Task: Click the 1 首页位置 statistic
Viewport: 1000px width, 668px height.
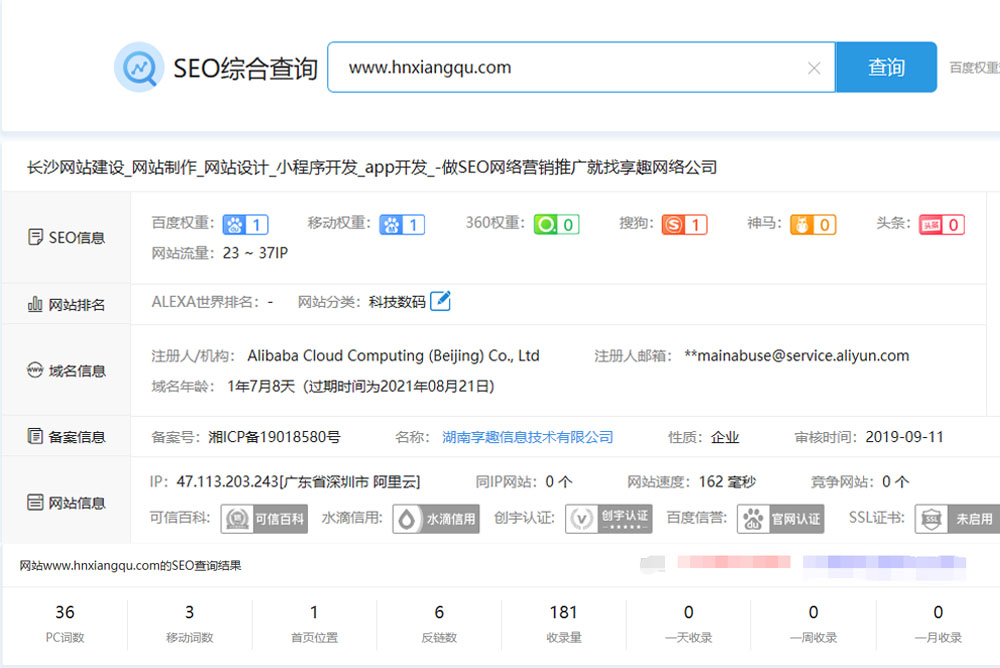Action: 314,623
